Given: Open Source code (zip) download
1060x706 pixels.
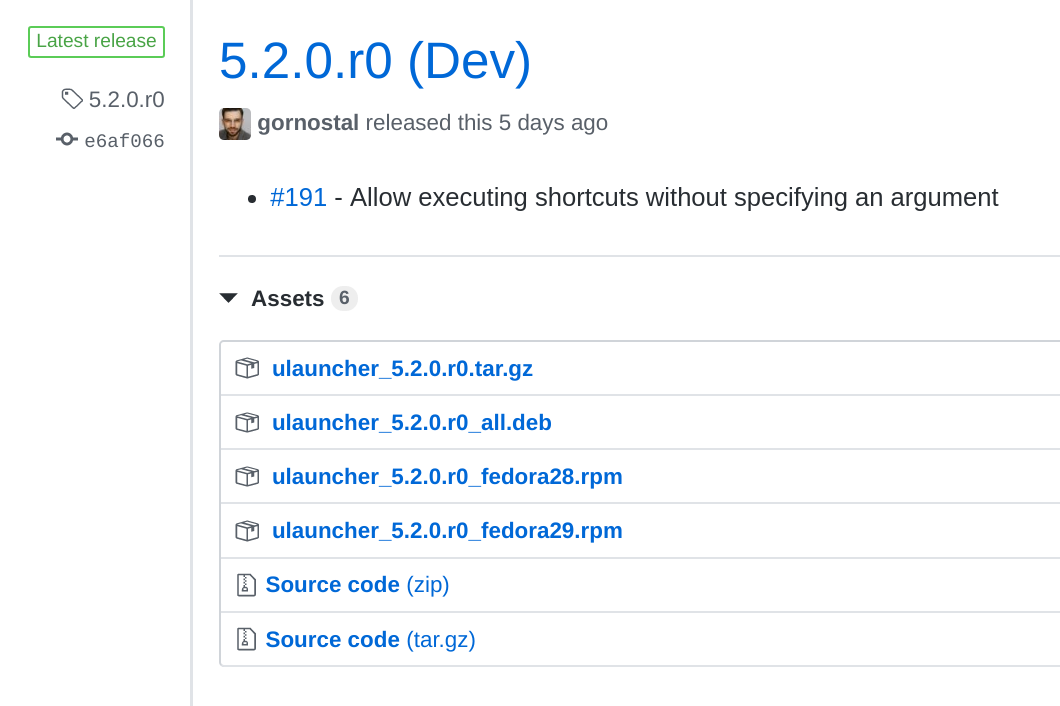Looking at the screenshot, I should (x=357, y=584).
